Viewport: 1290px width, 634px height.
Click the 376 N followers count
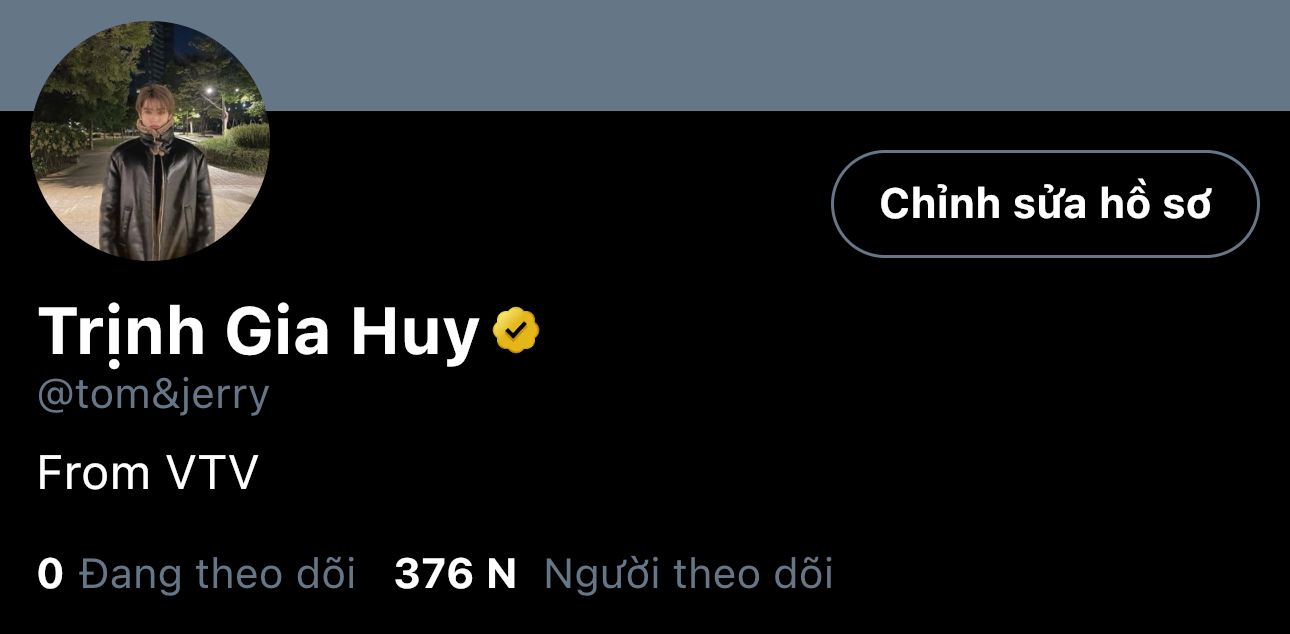point(455,574)
